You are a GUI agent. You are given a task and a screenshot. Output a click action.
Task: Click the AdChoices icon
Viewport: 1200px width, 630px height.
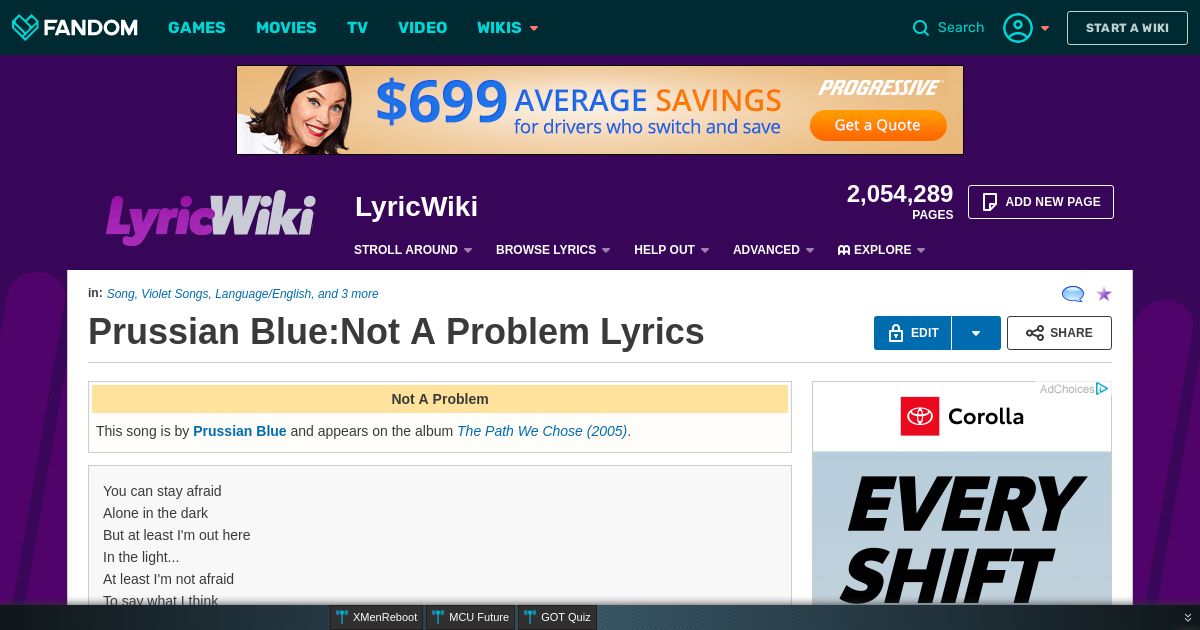point(1102,389)
